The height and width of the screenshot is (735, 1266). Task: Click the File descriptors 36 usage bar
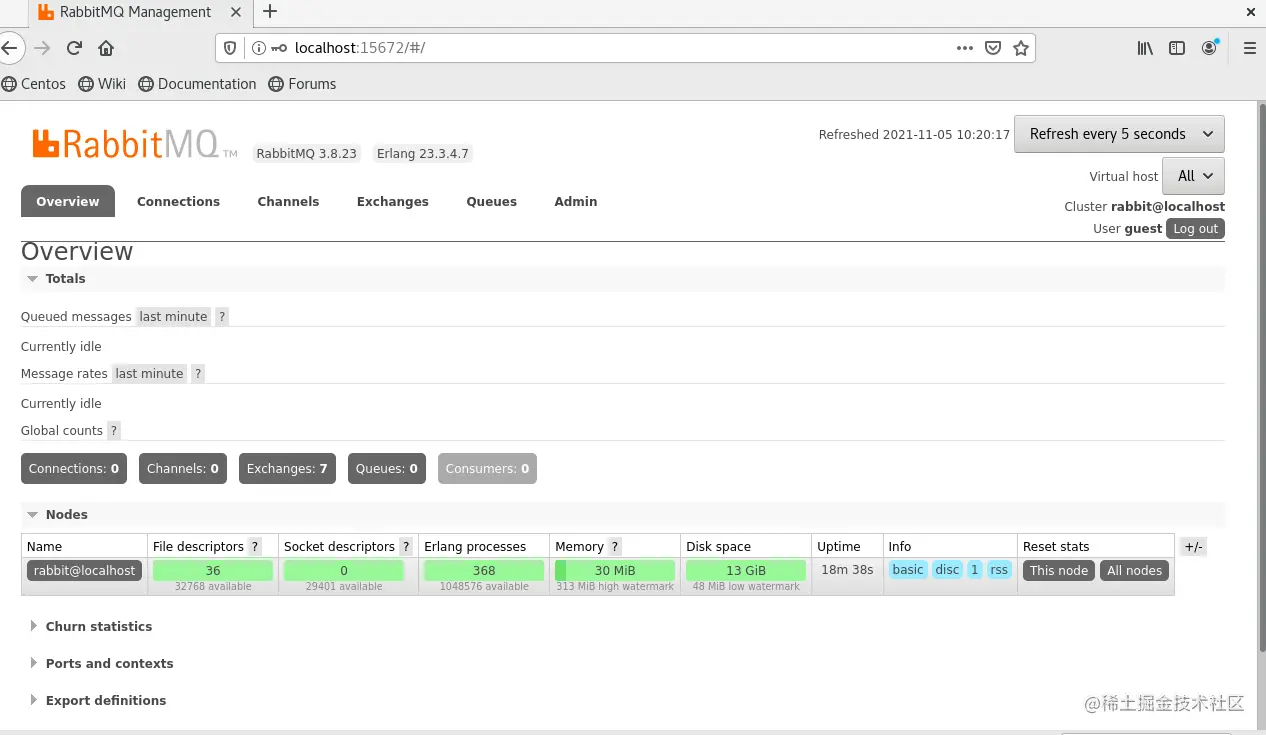point(213,570)
